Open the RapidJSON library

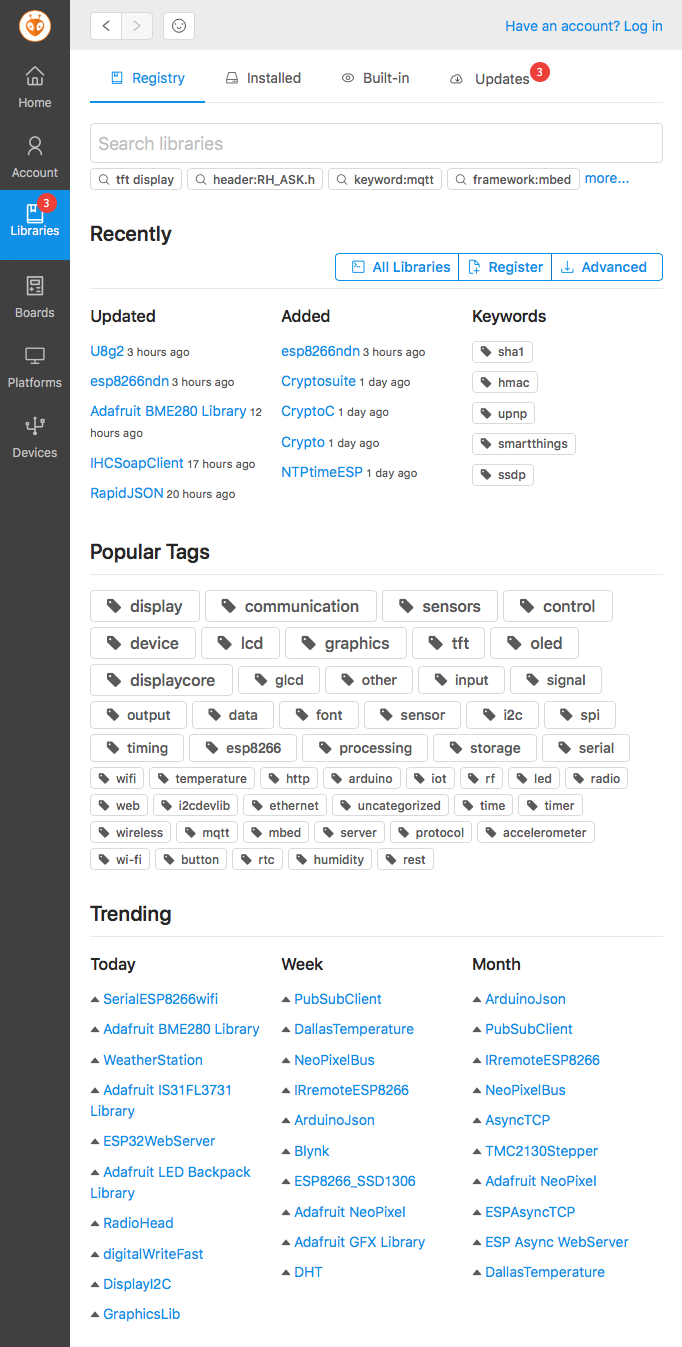pyautogui.click(x=127, y=493)
